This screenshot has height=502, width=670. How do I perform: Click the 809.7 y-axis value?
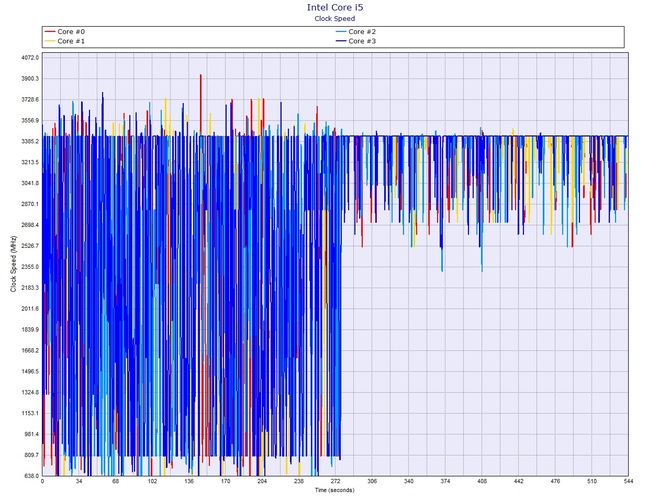tap(31, 455)
